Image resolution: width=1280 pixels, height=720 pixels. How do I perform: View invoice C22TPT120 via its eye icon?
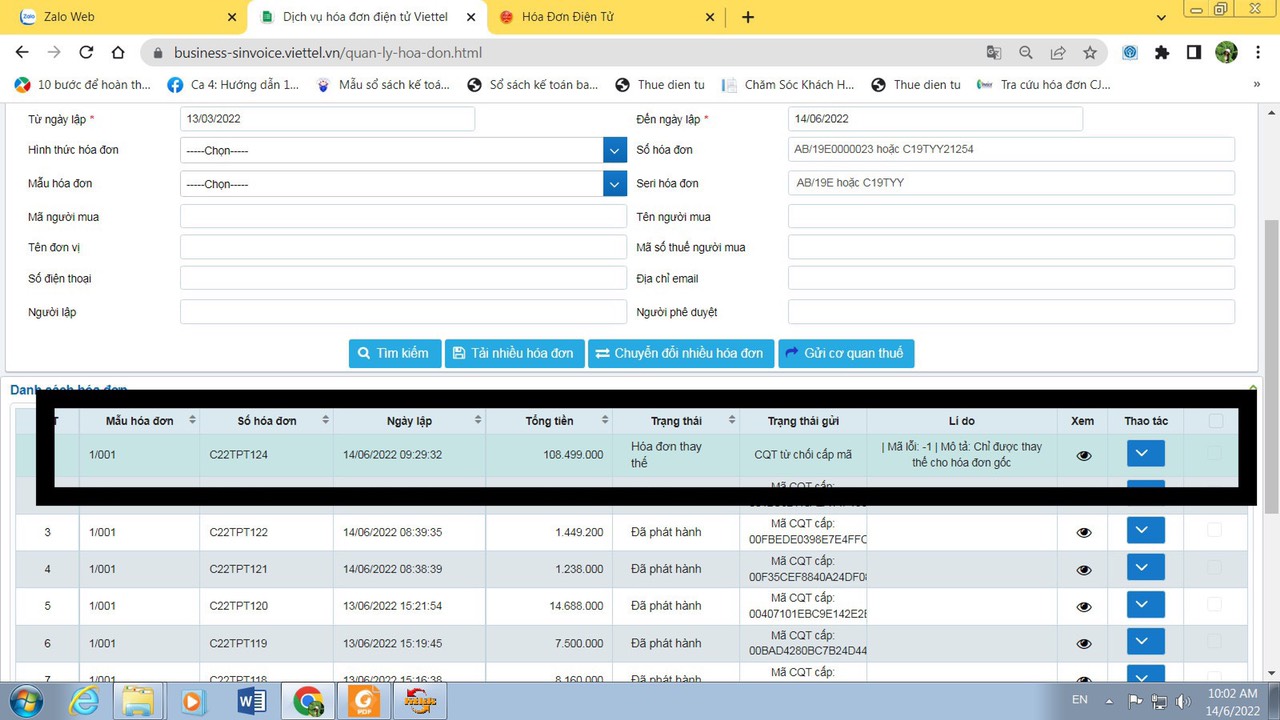pos(1083,607)
